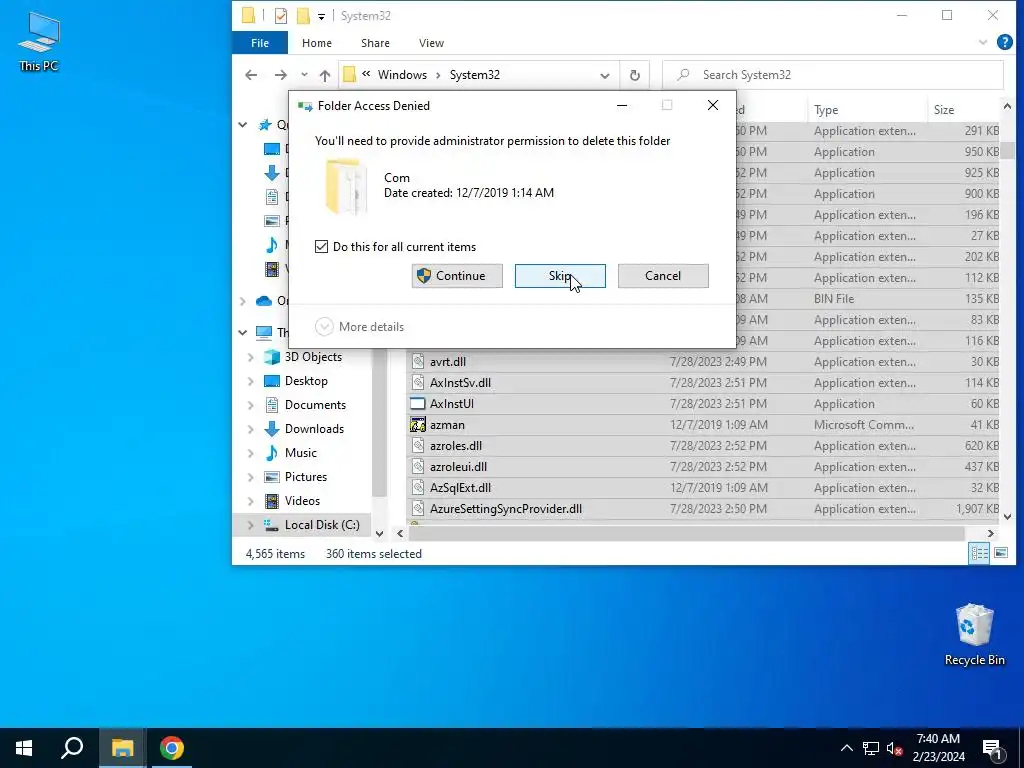This screenshot has width=1024, height=768.
Task: Select the avrt.dll file
Action: tap(448, 362)
